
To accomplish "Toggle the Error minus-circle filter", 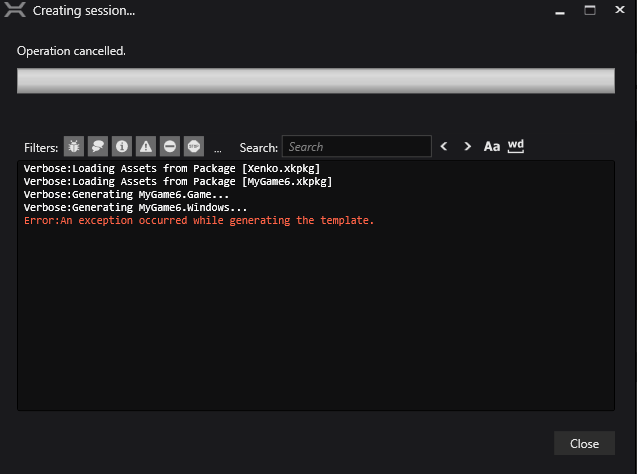I will (170, 146).
